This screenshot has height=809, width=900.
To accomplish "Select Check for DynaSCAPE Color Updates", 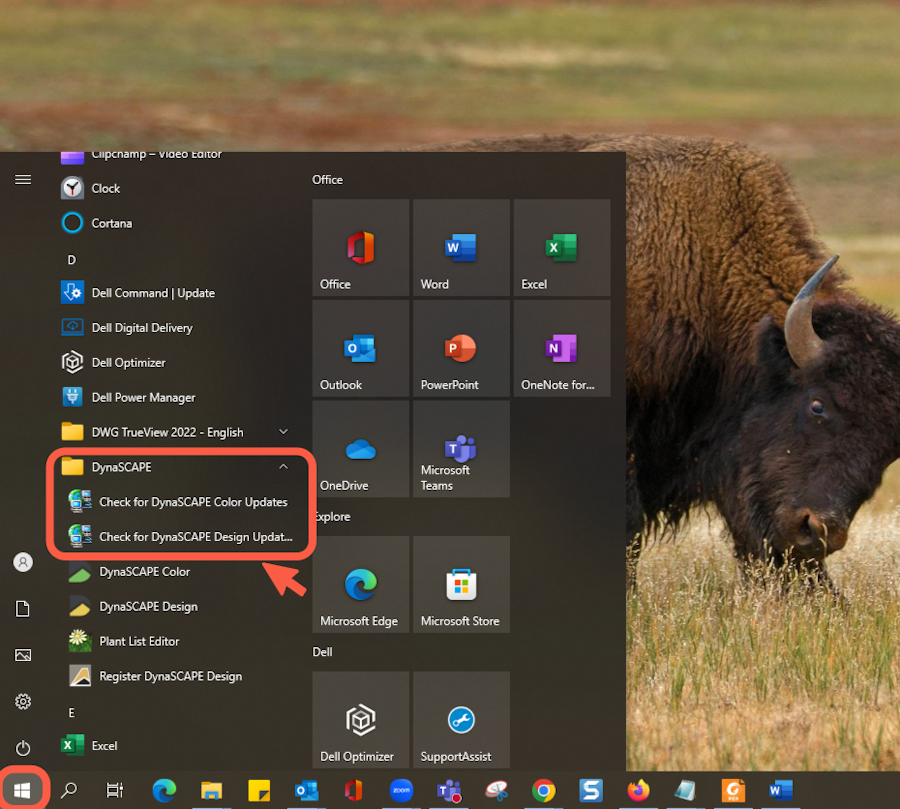I will [192, 502].
